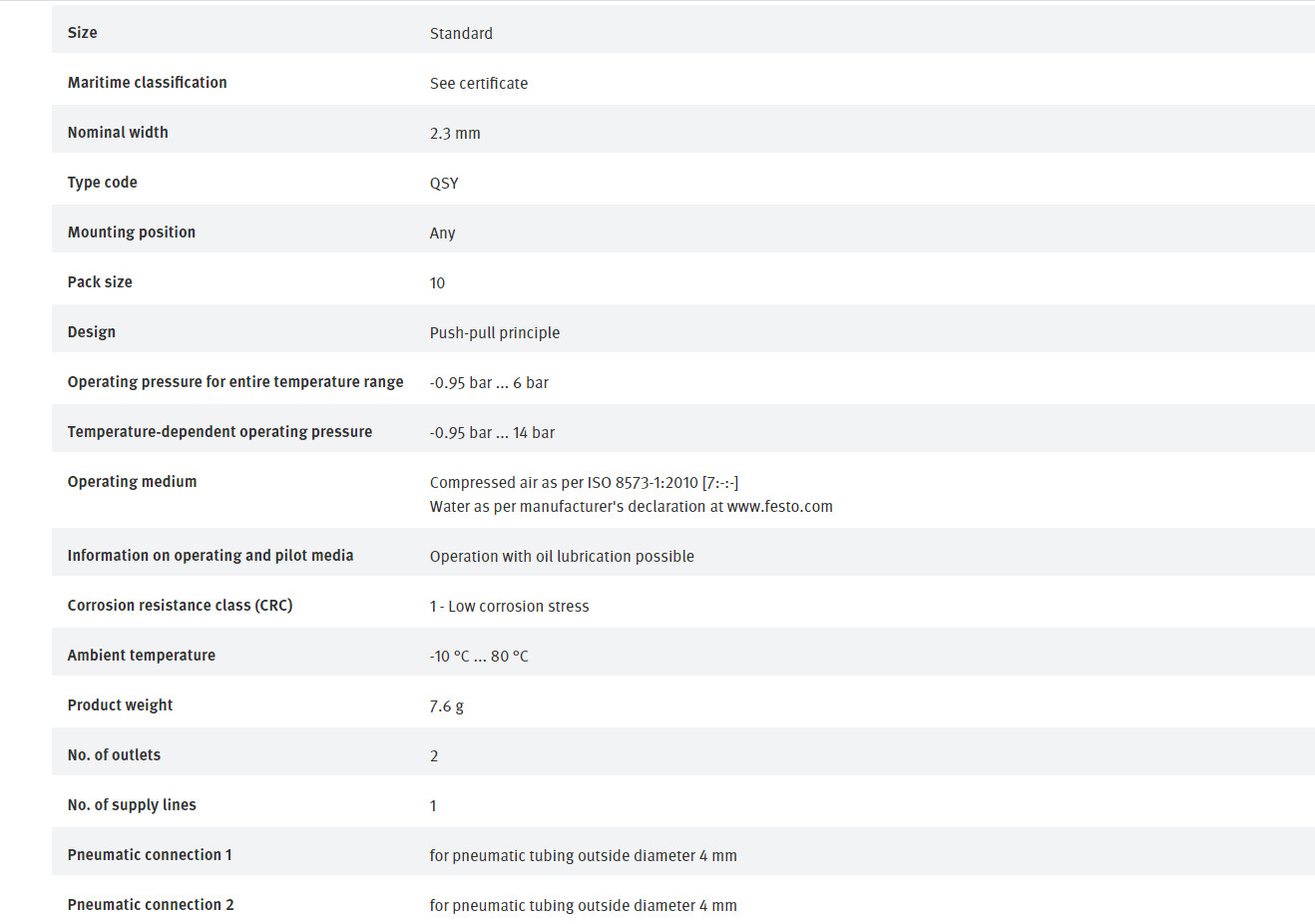Click the No. of supply lines value 1
This screenshot has height=924, width=1315.
[433, 806]
